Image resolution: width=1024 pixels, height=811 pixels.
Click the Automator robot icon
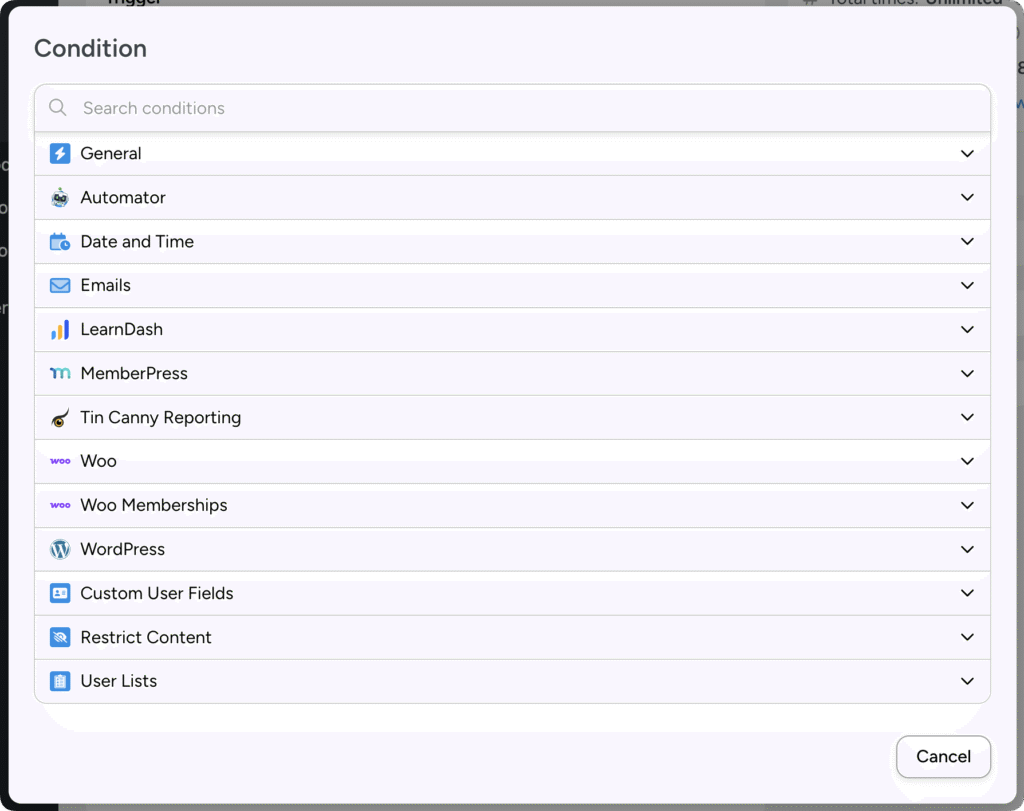[61, 197]
